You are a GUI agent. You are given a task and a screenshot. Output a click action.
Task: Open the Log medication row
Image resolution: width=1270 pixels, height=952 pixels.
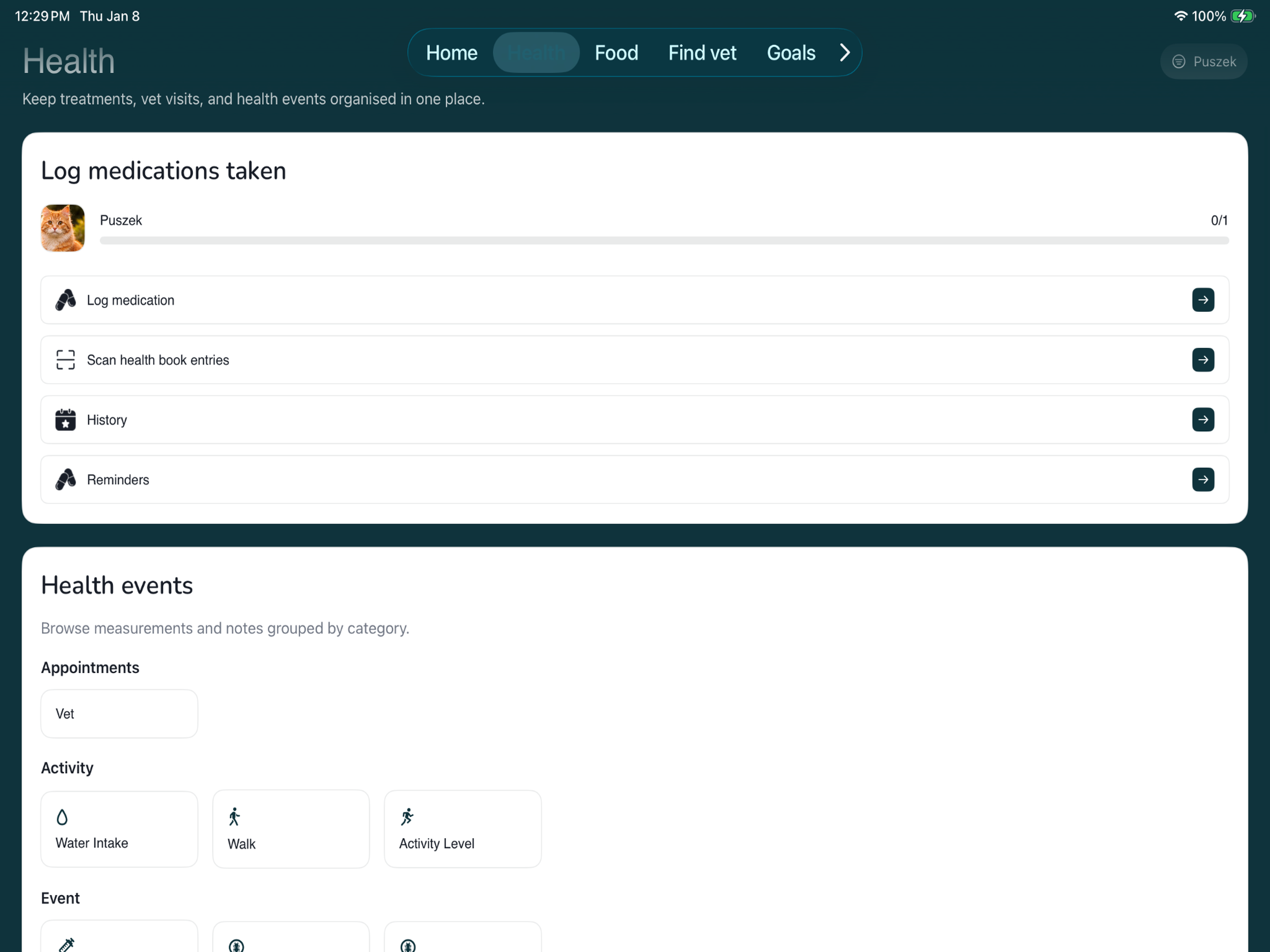(635, 300)
